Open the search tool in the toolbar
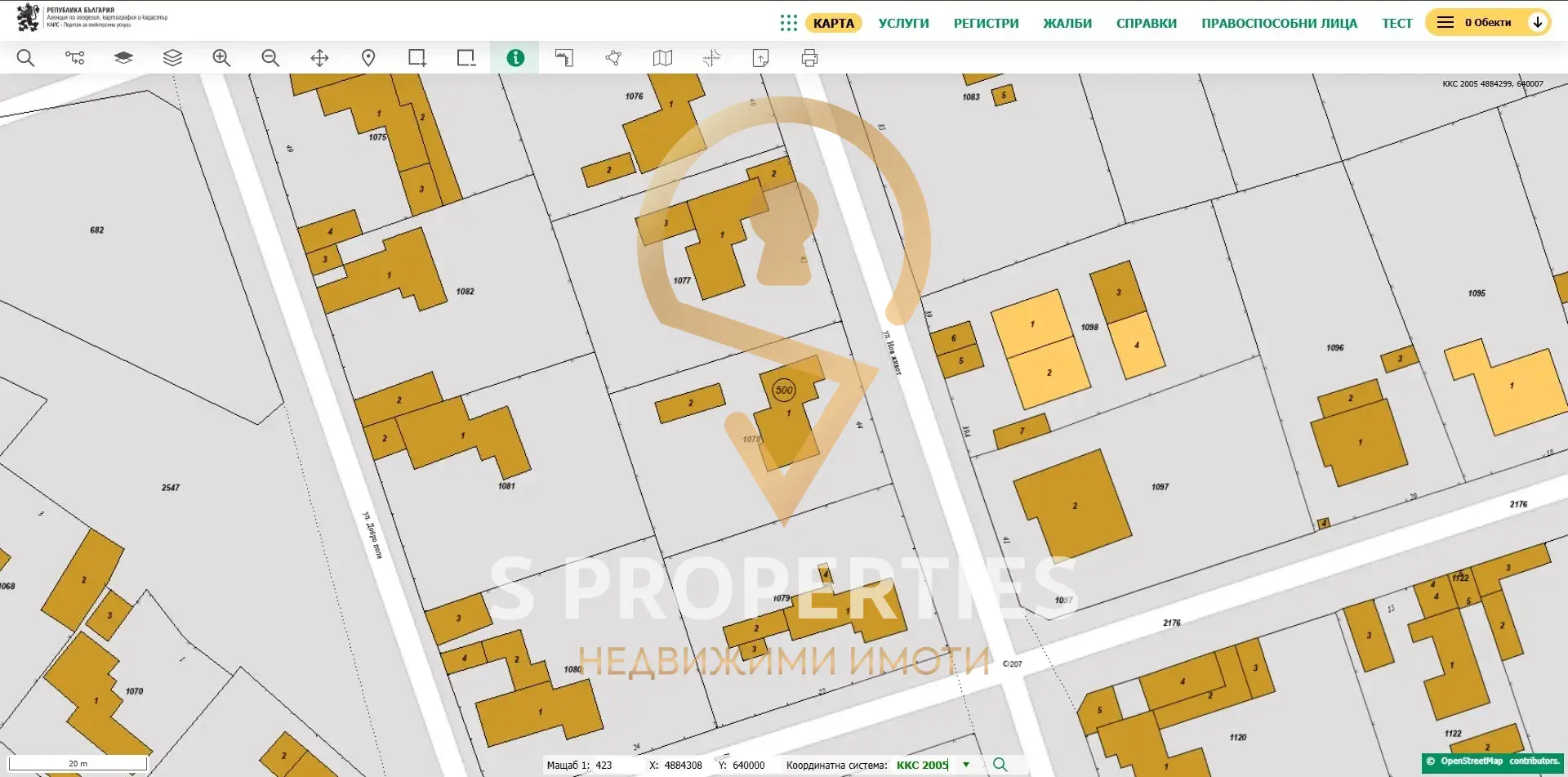1568x777 pixels. click(x=25, y=58)
